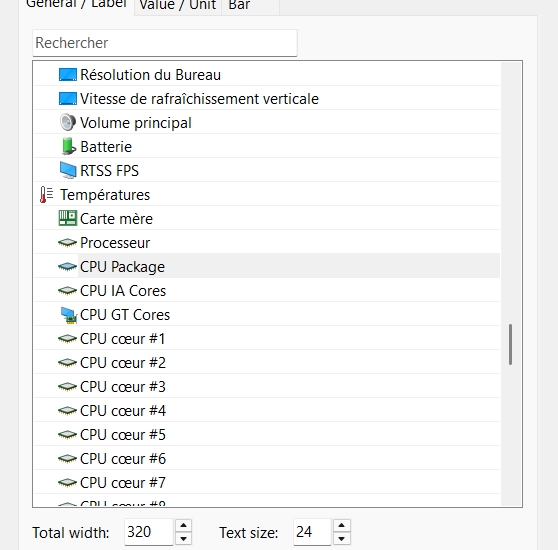This screenshot has height=550, width=558.
Task: Click the speaker icon for Volume principal
Action: point(68,122)
